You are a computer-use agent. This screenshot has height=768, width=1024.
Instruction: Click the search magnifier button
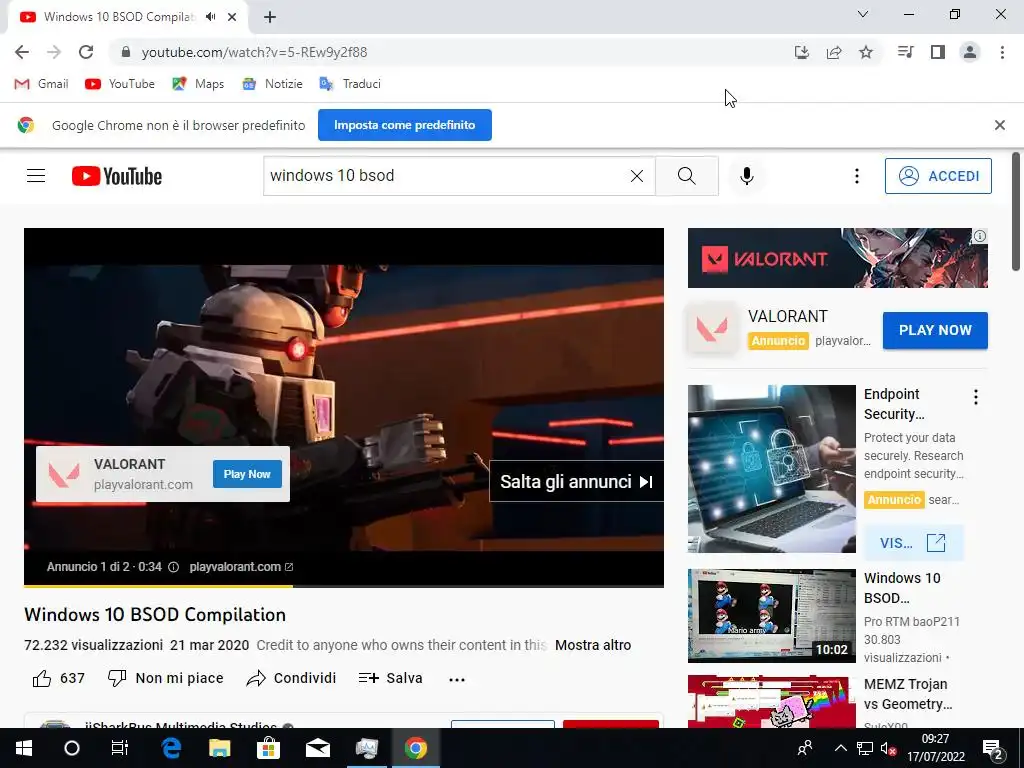point(686,176)
